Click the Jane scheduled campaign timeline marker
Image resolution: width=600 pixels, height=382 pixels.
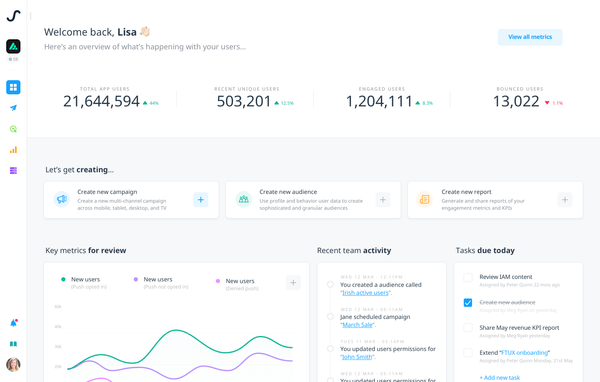pyautogui.click(x=330, y=317)
